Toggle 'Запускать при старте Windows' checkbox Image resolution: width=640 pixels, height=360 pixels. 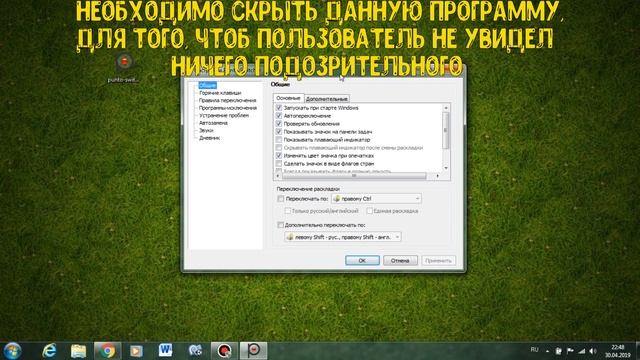[279, 108]
